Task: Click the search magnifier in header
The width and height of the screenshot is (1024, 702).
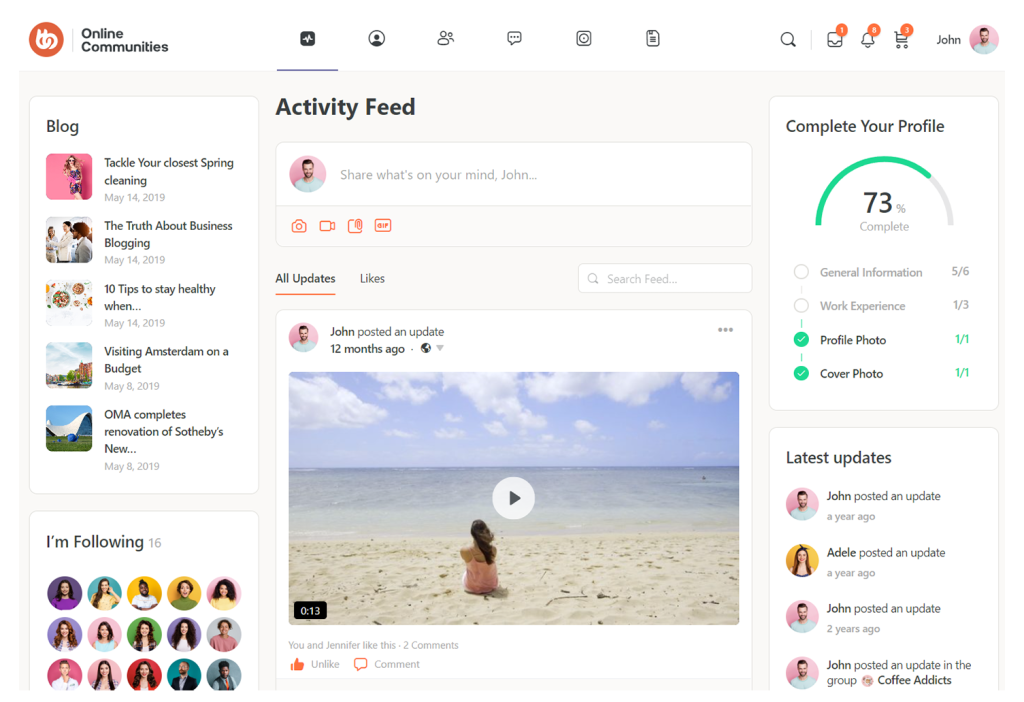Action: point(788,40)
